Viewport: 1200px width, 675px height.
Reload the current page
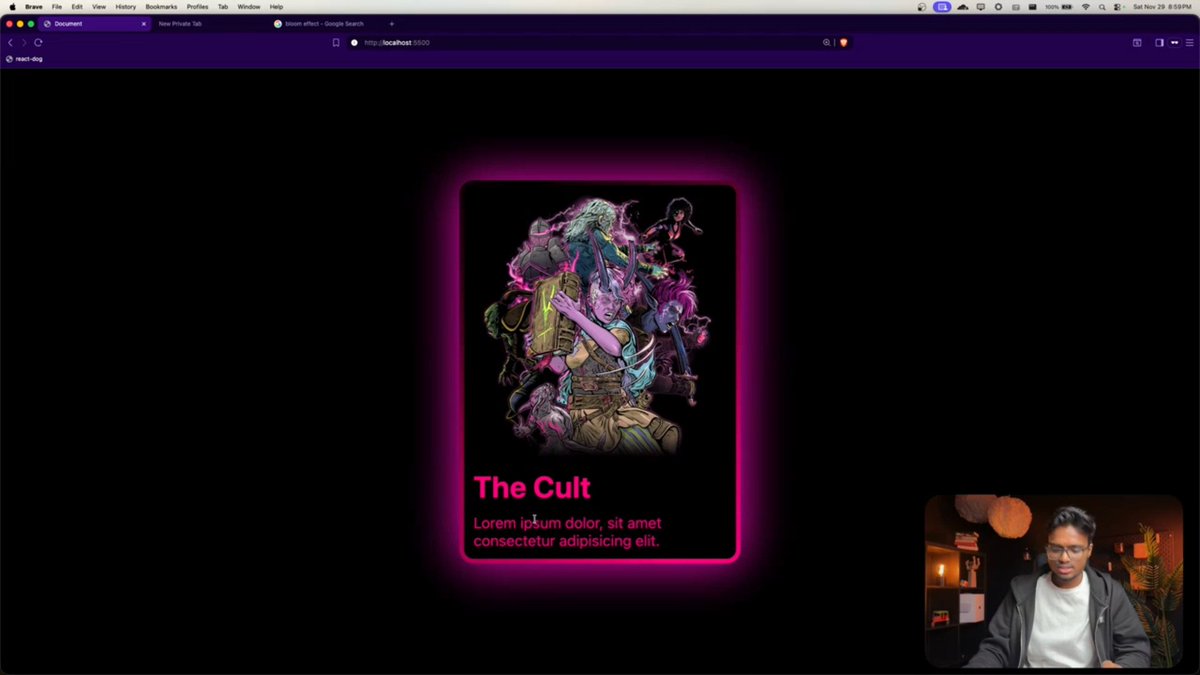(38, 42)
